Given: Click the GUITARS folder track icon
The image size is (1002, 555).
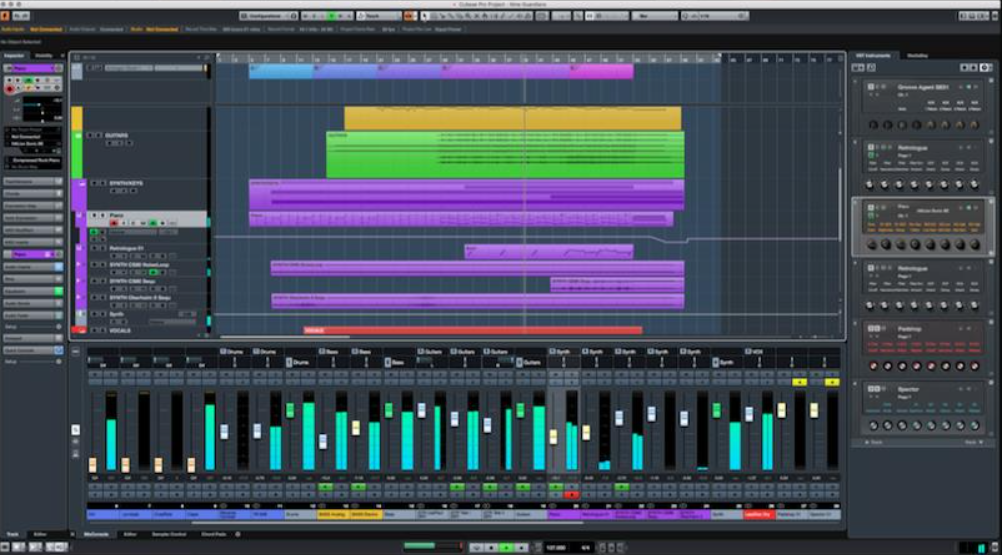Looking at the screenshot, I should [x=78, y=135].
